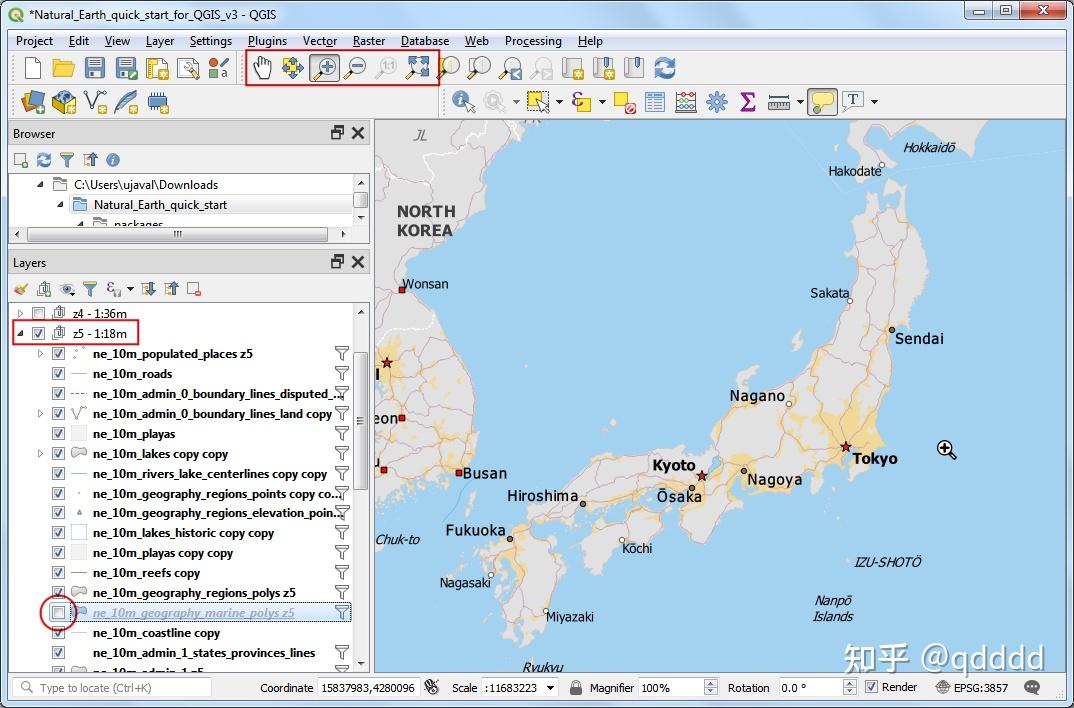Image resolution: width=1074 pixels, height=708 pixels.
Task: Open the Manage Map Themes dropdown
Action: (65, 290)
